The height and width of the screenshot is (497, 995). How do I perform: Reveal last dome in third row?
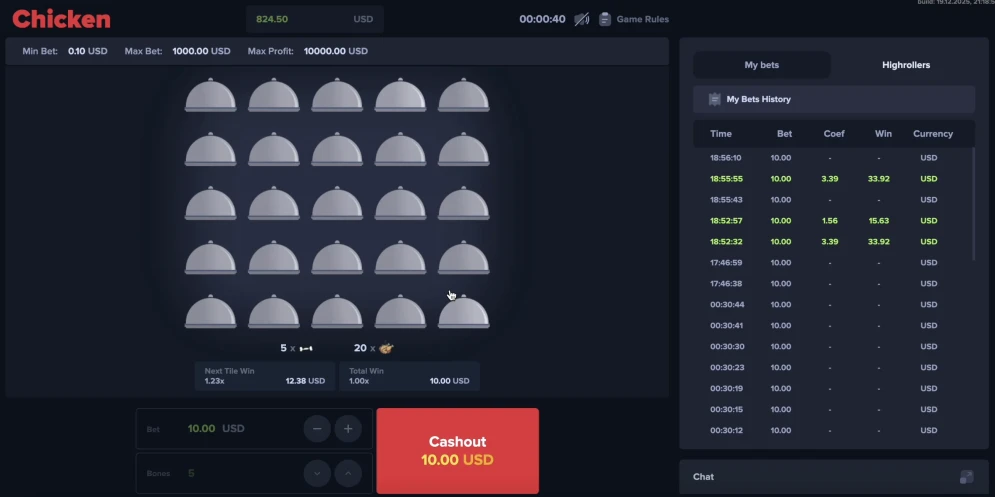point(464,203)
